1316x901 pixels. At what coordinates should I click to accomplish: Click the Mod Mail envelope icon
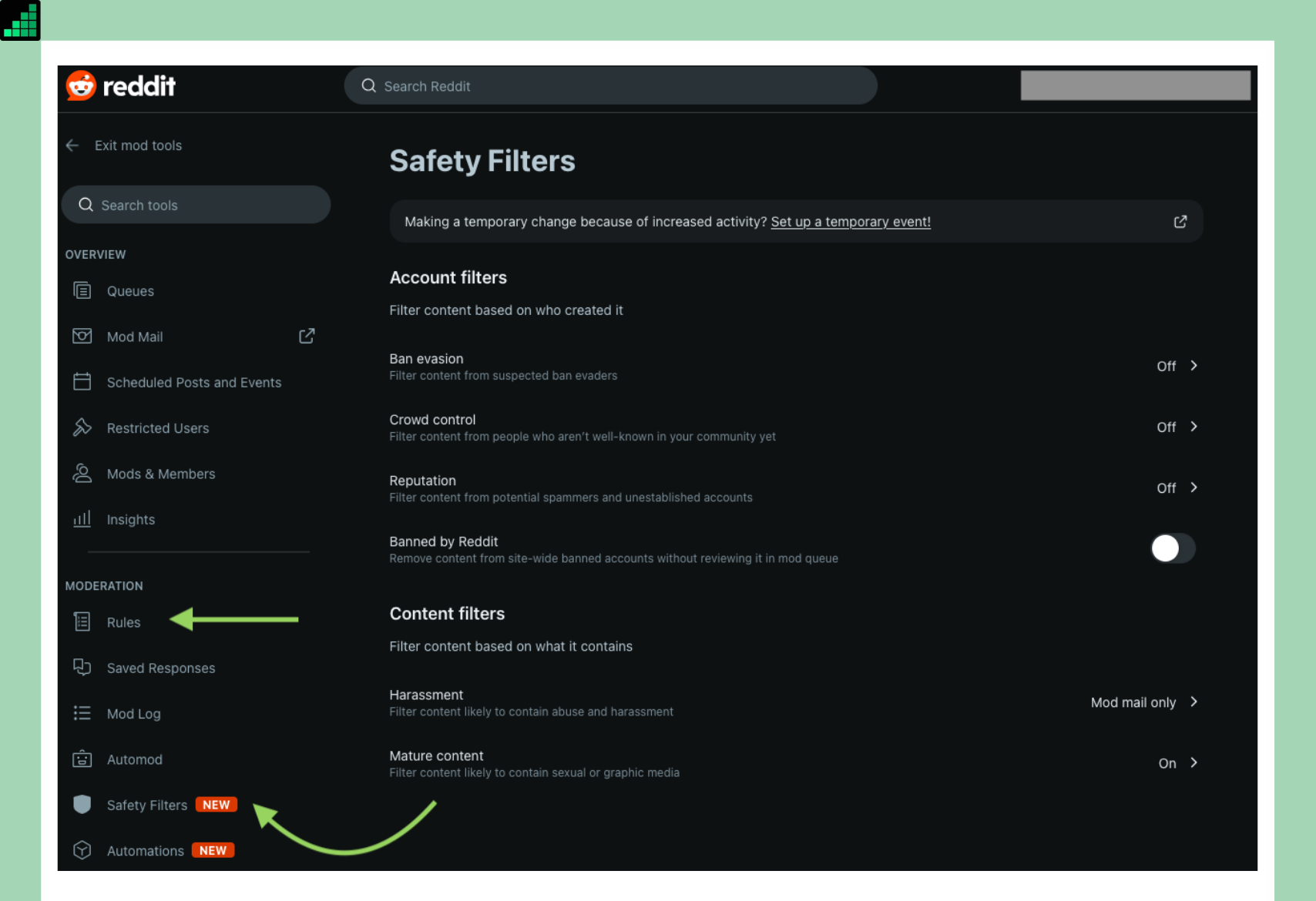(x=82, y=337)
